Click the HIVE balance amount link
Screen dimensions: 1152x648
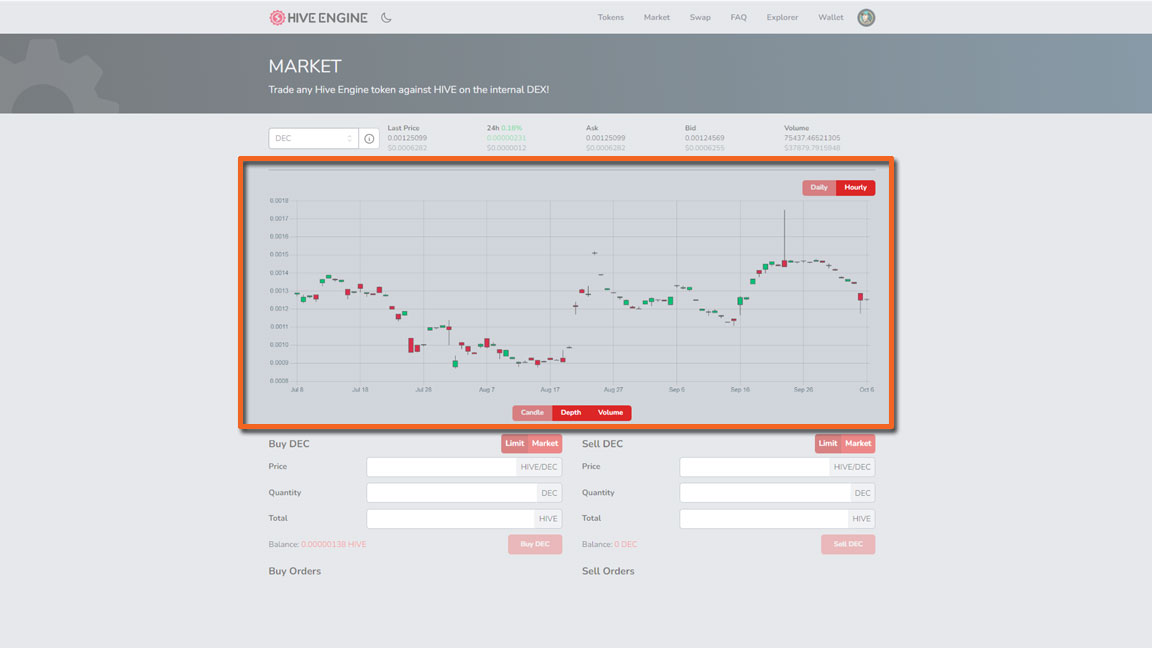[x=334, y=544]
